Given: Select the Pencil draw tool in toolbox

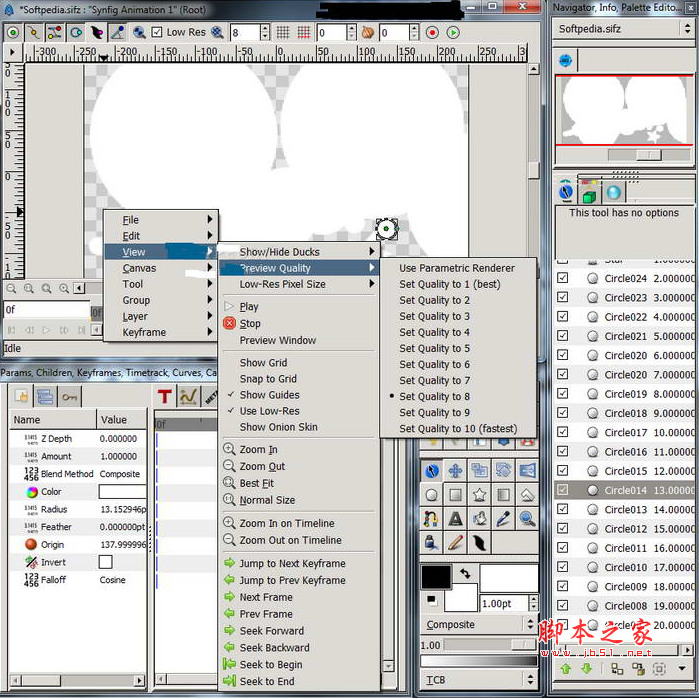Looking at the screenshot, I should click(455, 543).
